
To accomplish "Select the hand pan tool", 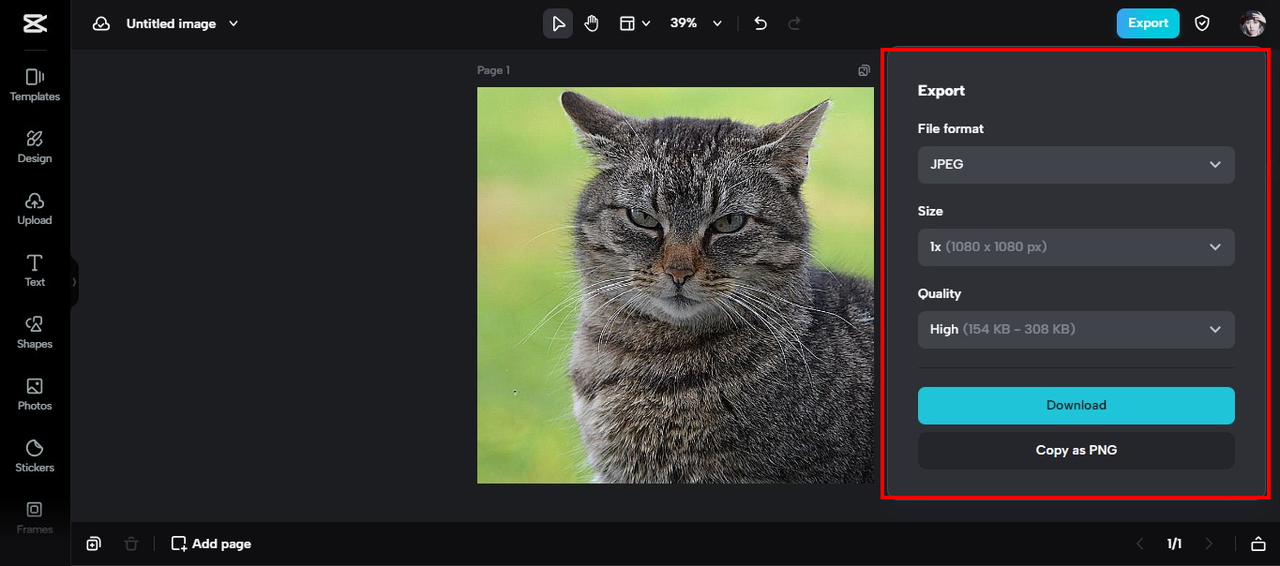I will [x=592, y=23].
